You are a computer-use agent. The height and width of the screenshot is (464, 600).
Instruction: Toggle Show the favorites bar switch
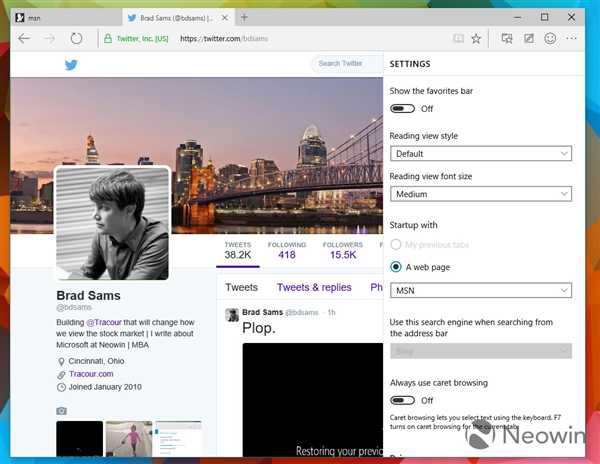pyautogui.click(x=402, y=109)
